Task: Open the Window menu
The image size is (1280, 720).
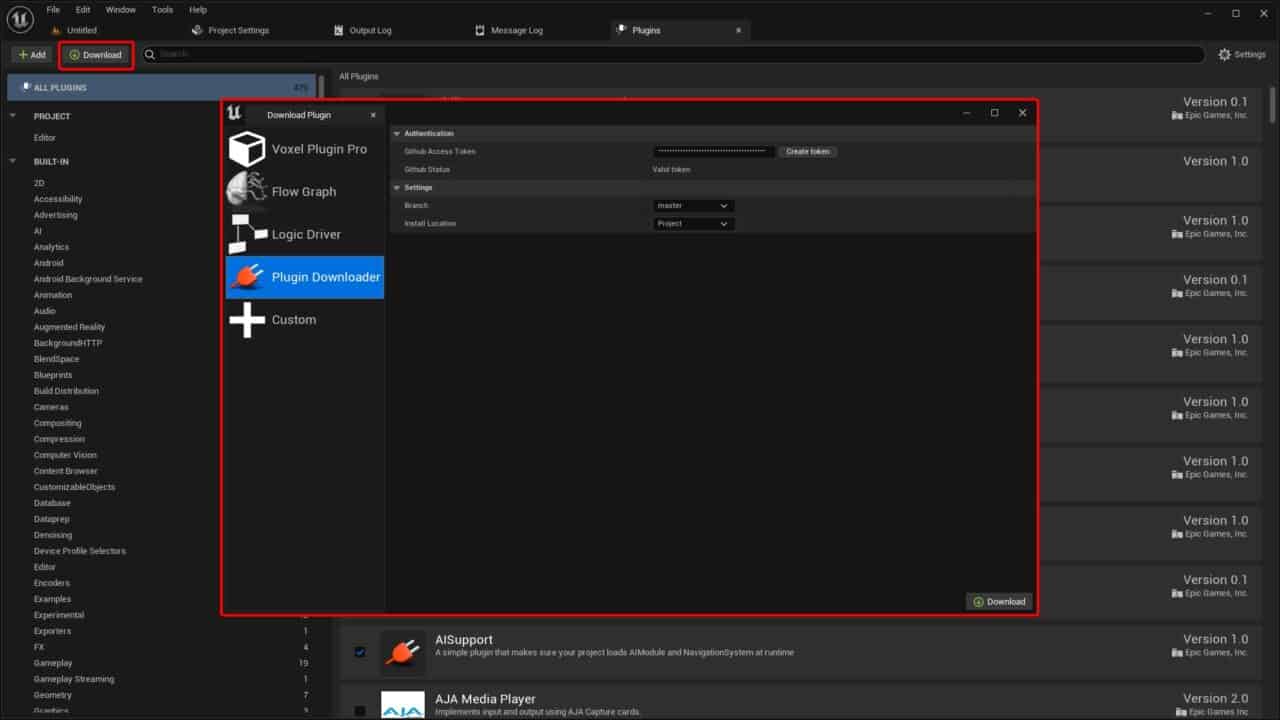Action: coord(120,9)
